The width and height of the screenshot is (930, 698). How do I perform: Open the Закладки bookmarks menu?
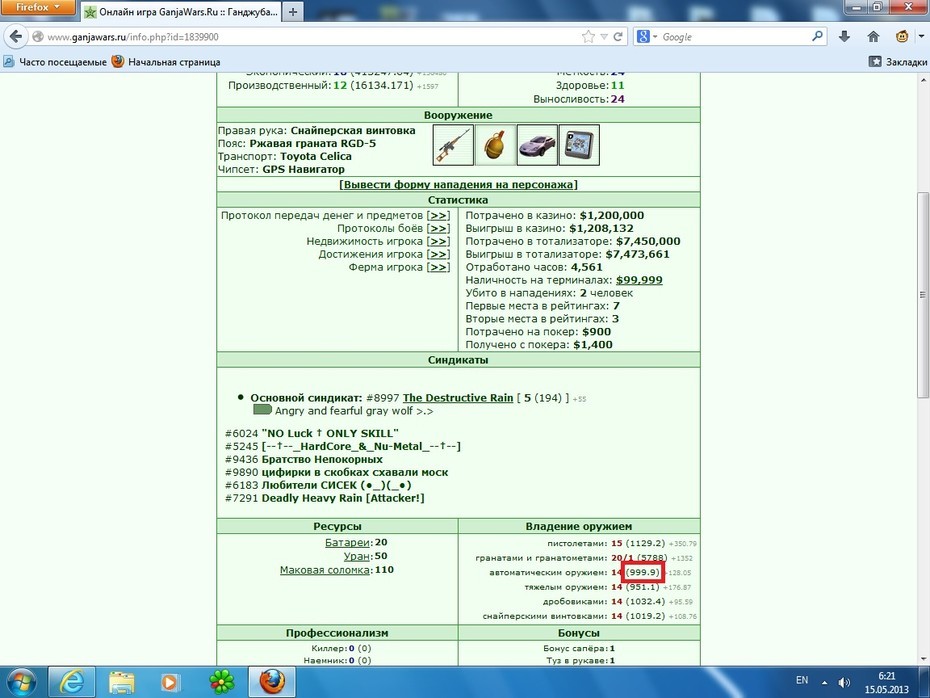[x=898, y=62]
